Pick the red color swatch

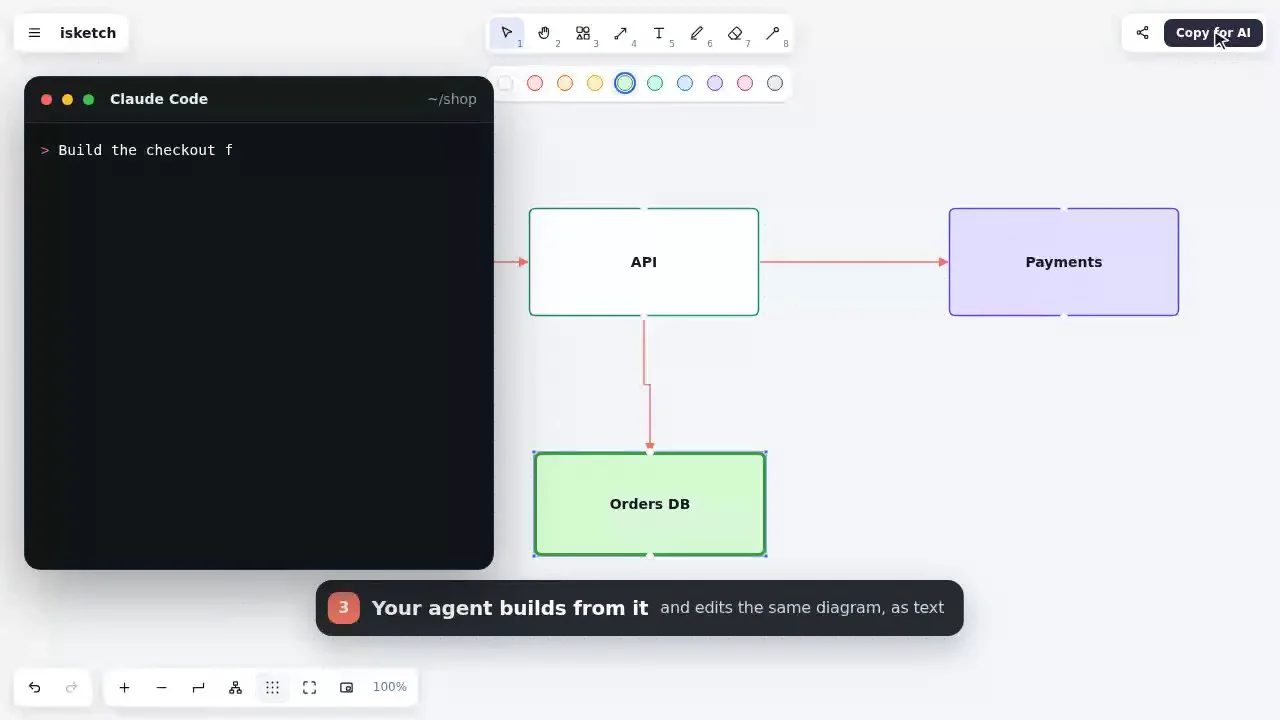coord(535,83)
